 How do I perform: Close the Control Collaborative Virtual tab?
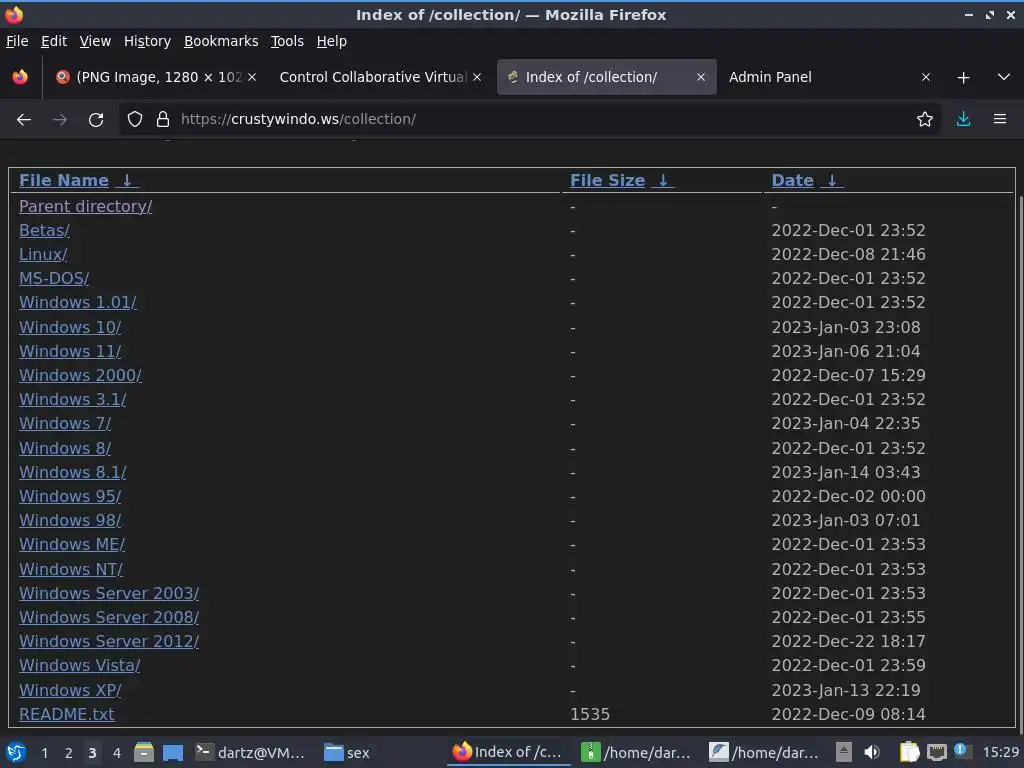coord(477,77)
